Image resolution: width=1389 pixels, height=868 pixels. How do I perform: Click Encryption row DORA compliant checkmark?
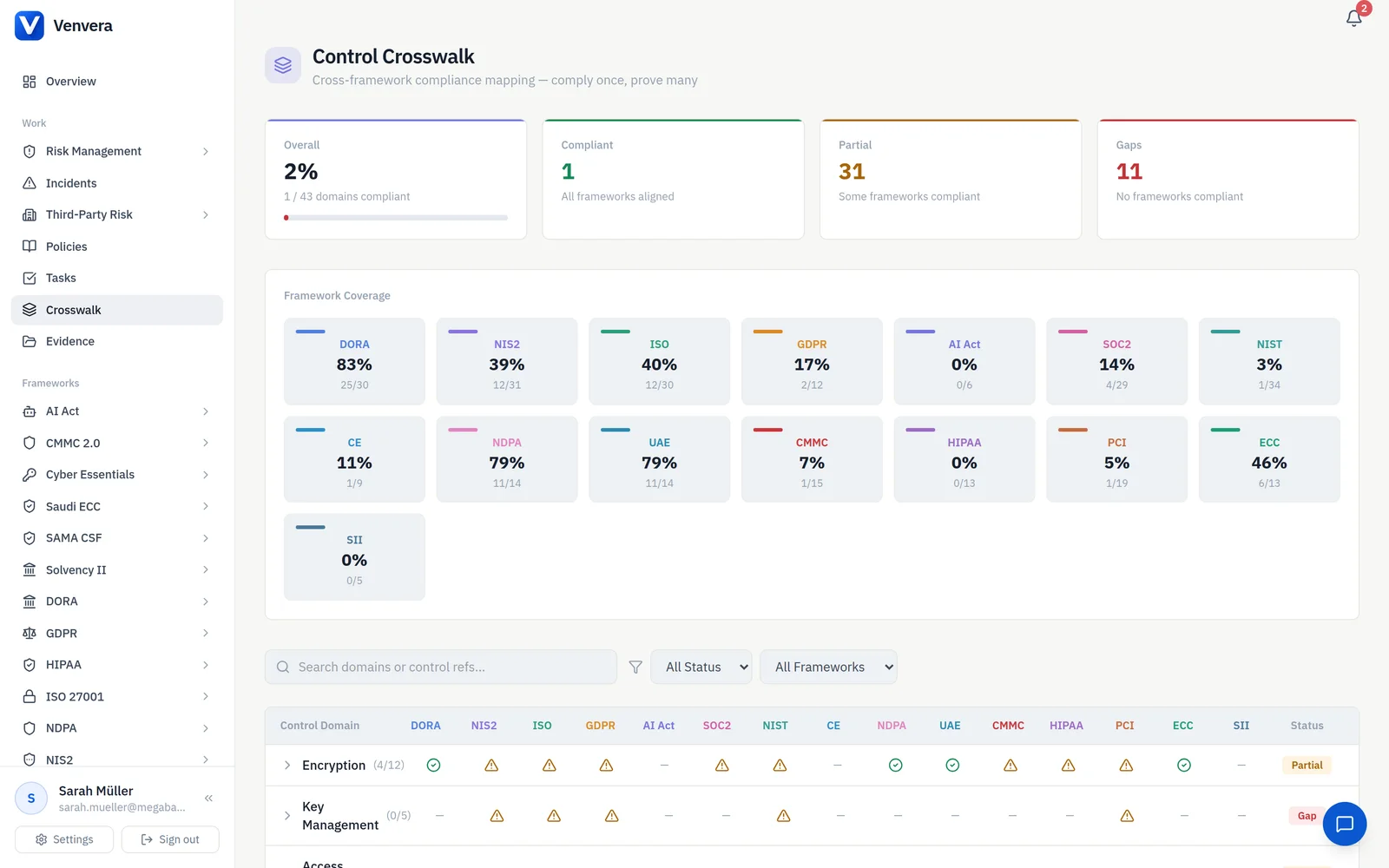point(433,766)
